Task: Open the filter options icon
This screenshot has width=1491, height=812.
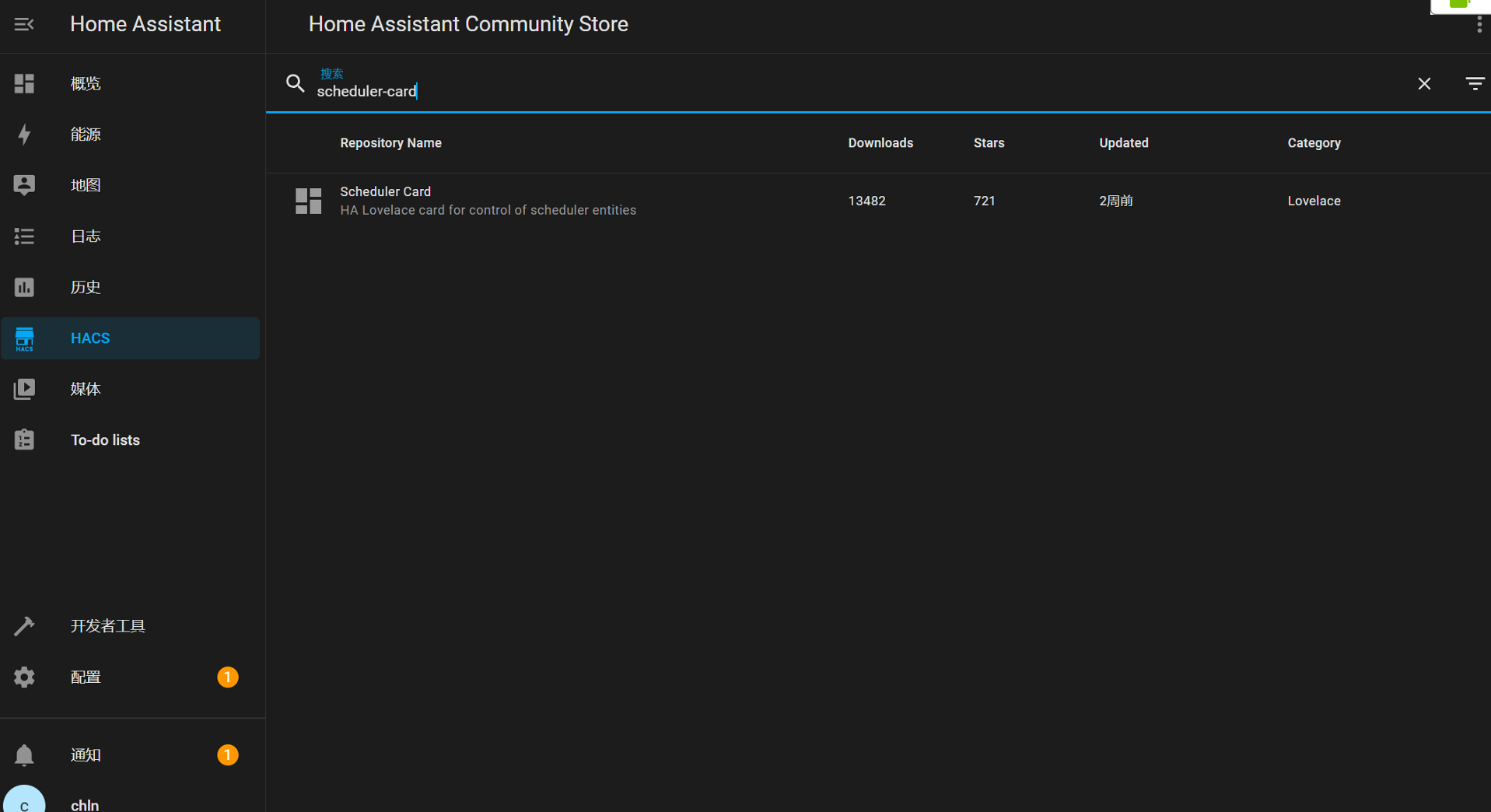Action: pyautogui.click(x=1475, y=83)
